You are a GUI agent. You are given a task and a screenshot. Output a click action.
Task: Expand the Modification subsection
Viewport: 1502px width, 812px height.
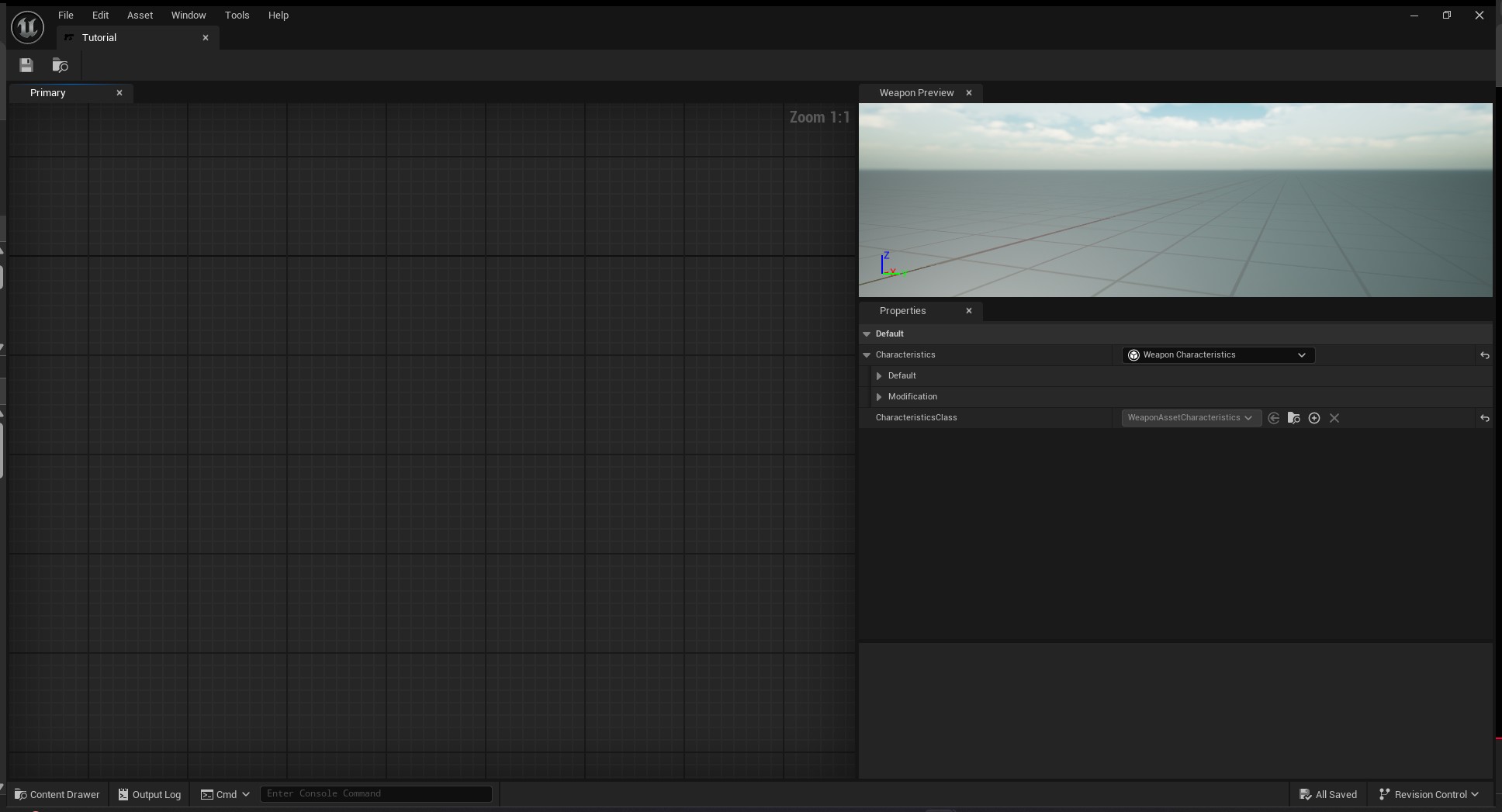click(879, 396)
